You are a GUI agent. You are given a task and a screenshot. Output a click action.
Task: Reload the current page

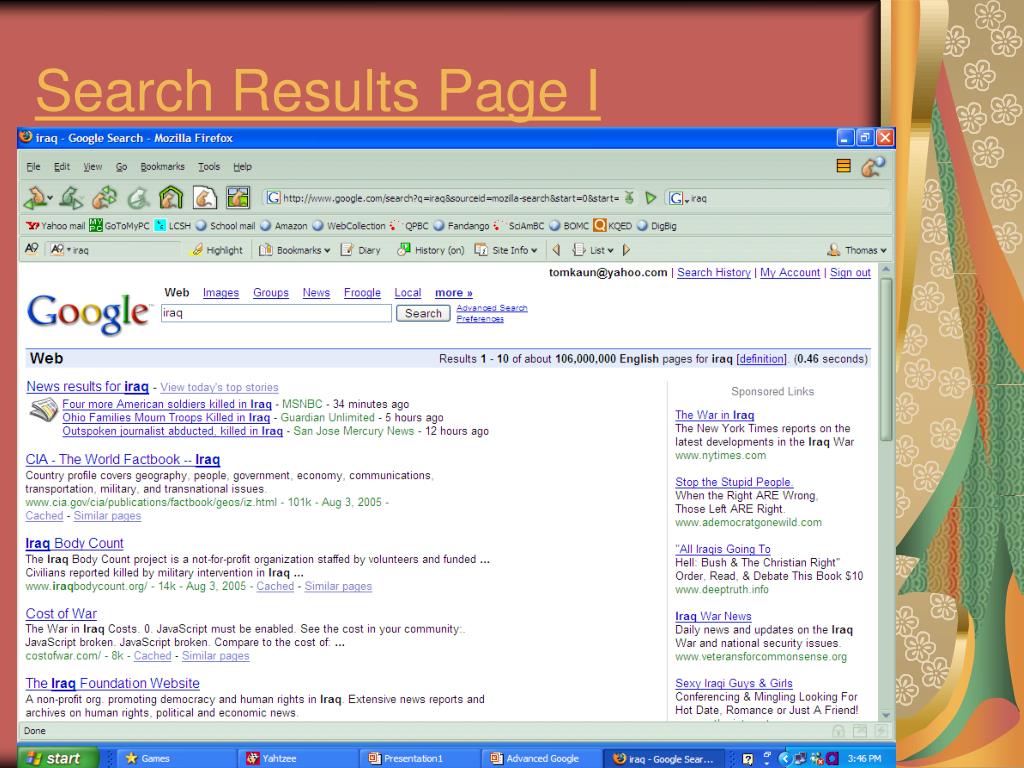pos(104,197)
